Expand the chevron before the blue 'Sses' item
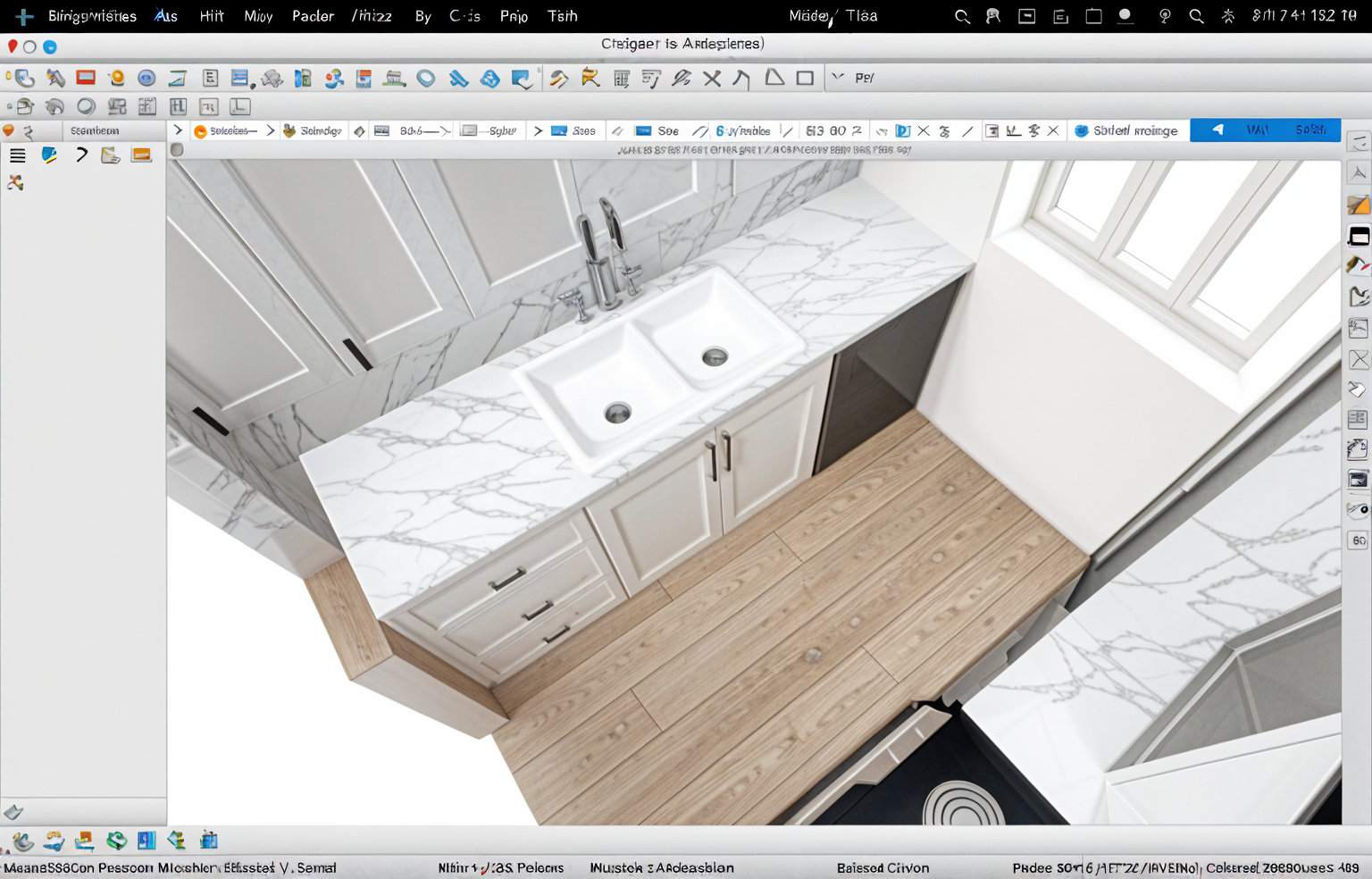This screenshot has height=879, width=1372. (538, 130)
